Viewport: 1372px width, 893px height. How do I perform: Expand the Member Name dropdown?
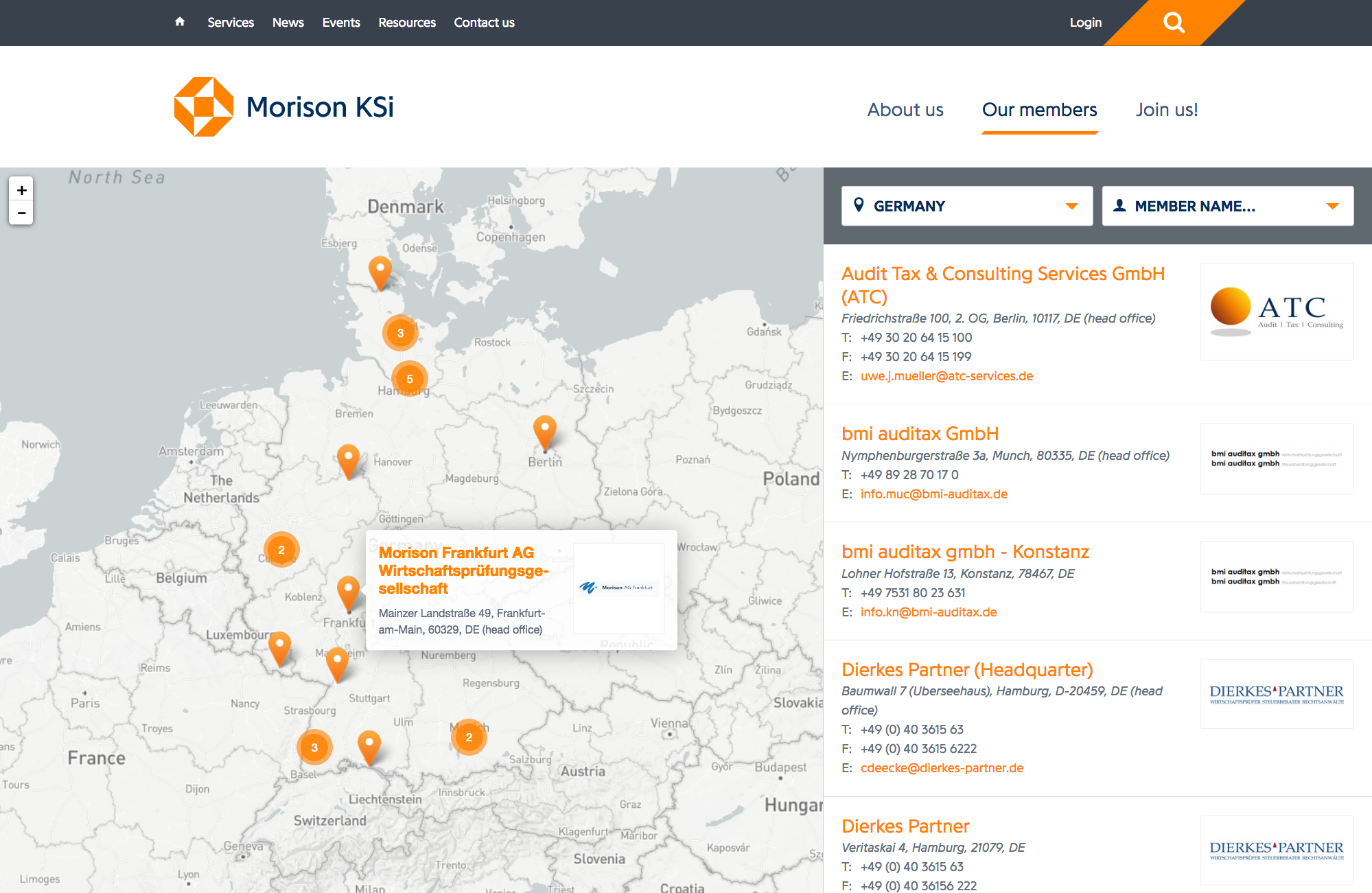(x=1228, y=206)
